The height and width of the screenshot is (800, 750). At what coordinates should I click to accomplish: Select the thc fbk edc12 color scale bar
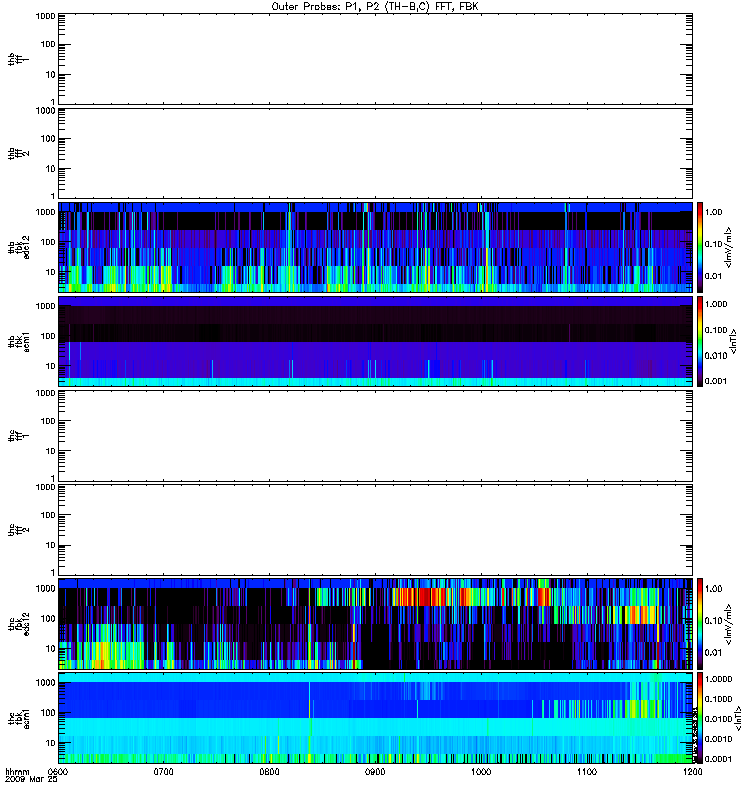pos(700,623)
